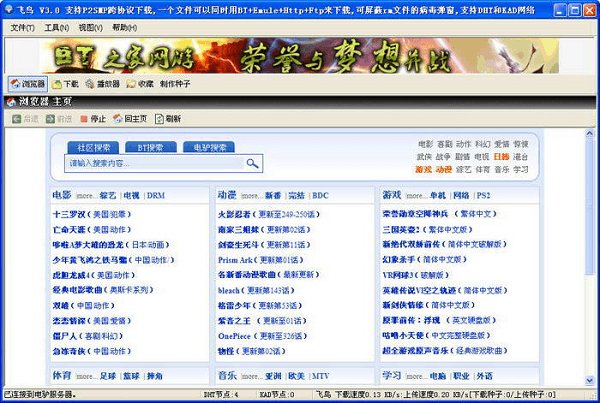Image resolution: width=600 pixels, height=403 pixels.
Task: Open the 十三罗汉 movie entry
Action: (91, 214)
